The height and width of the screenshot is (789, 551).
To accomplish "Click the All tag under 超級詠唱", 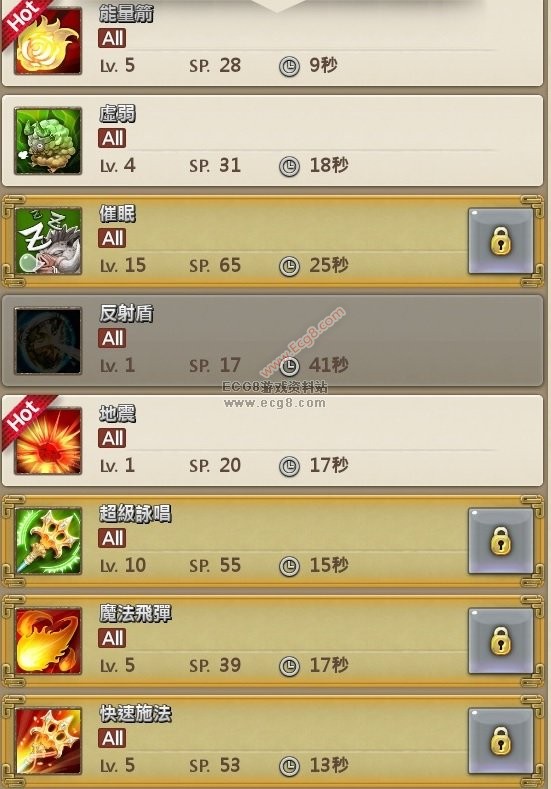I will [x=112, y=538].
